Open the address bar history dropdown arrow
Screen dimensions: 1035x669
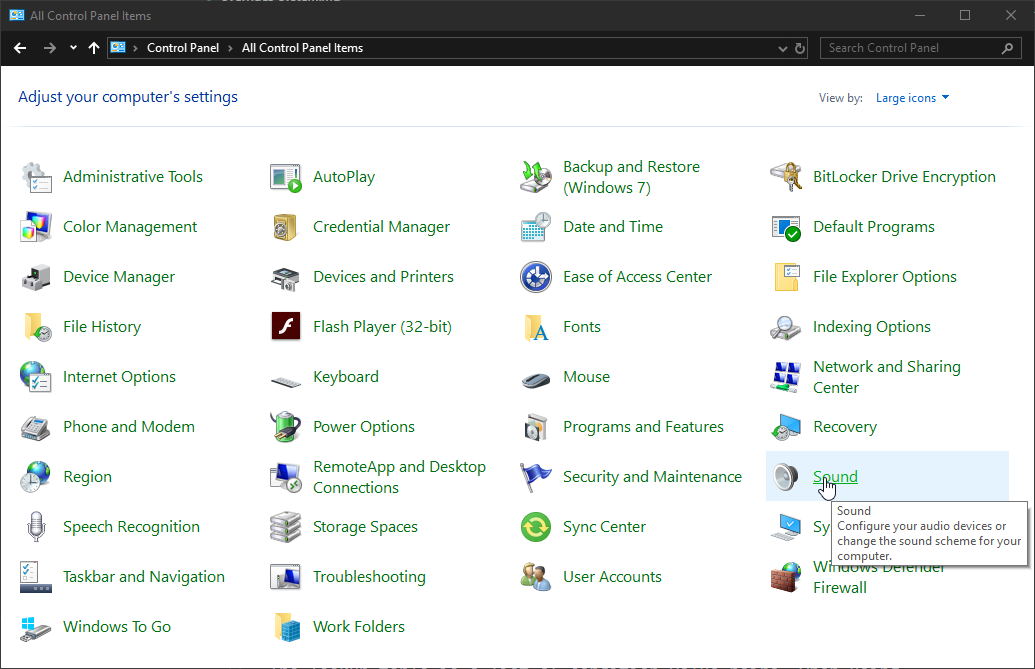[x=782, y=48]
